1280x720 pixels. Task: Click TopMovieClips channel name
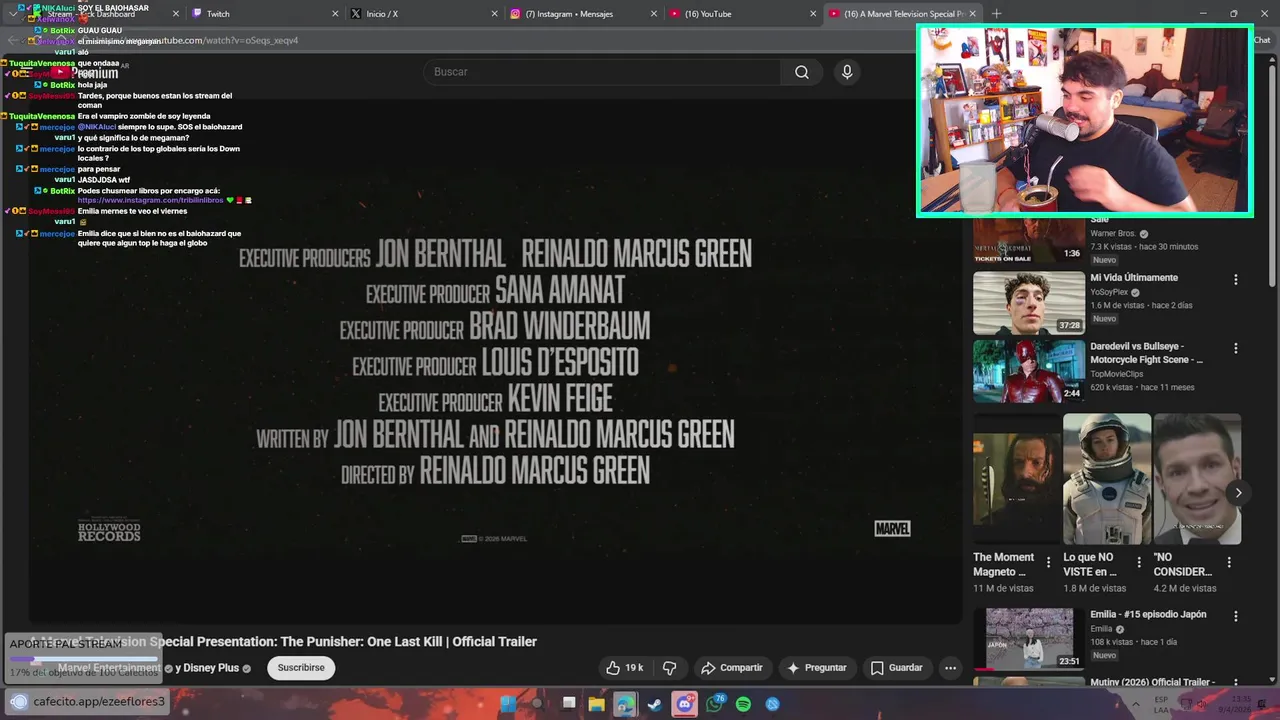(1116, 374)
